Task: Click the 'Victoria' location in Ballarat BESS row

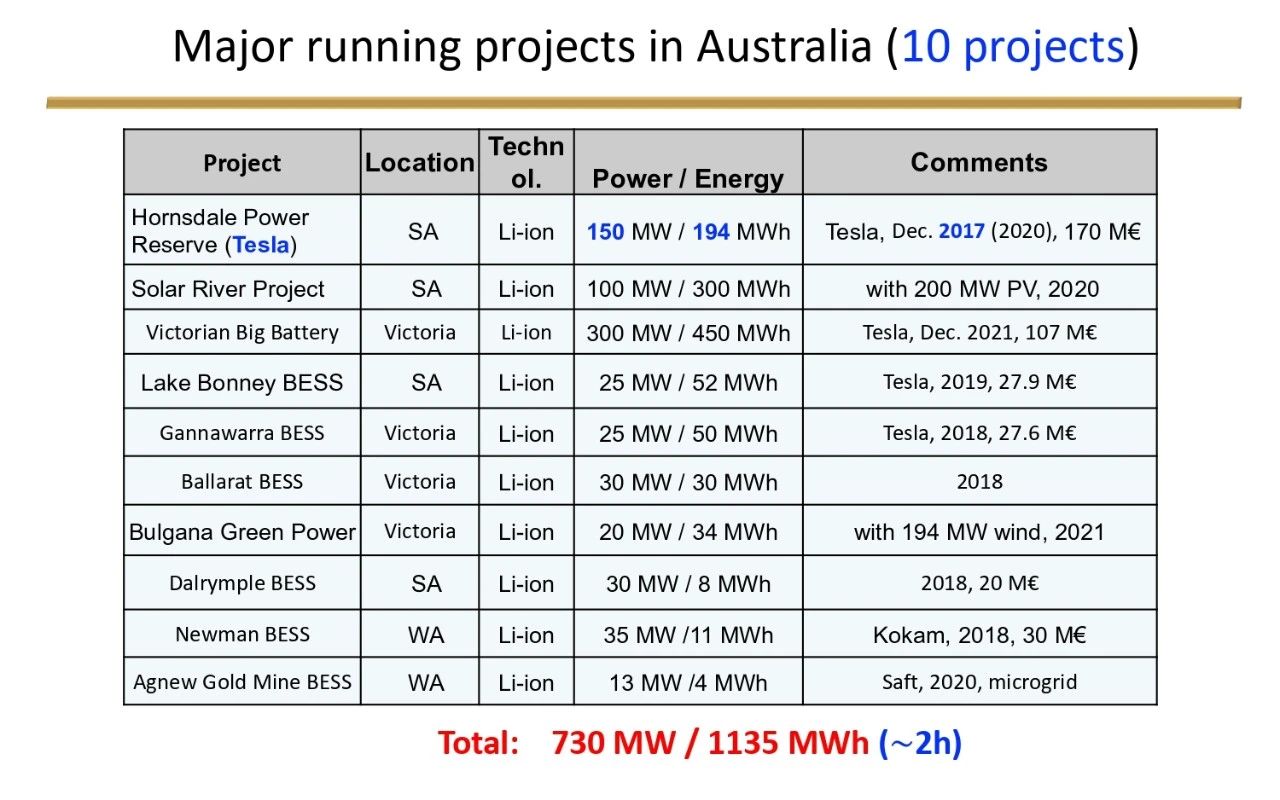Action: 420,481
